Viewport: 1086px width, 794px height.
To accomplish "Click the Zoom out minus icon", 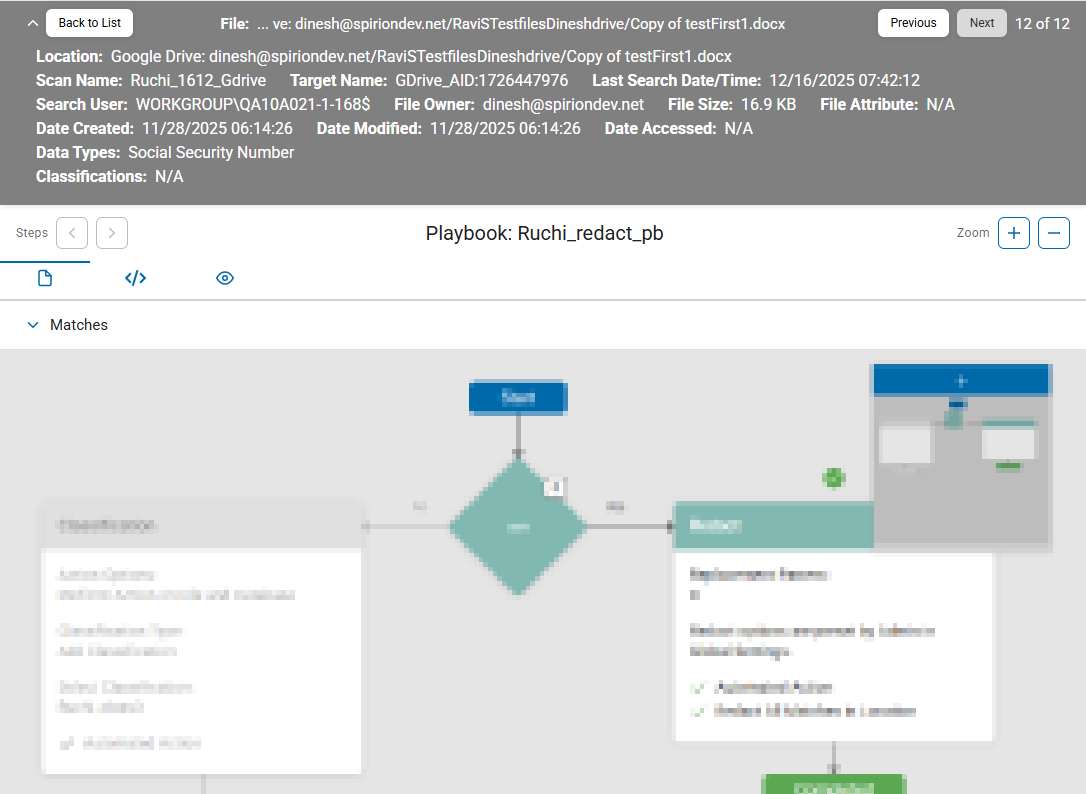I will pos(1053,232).
